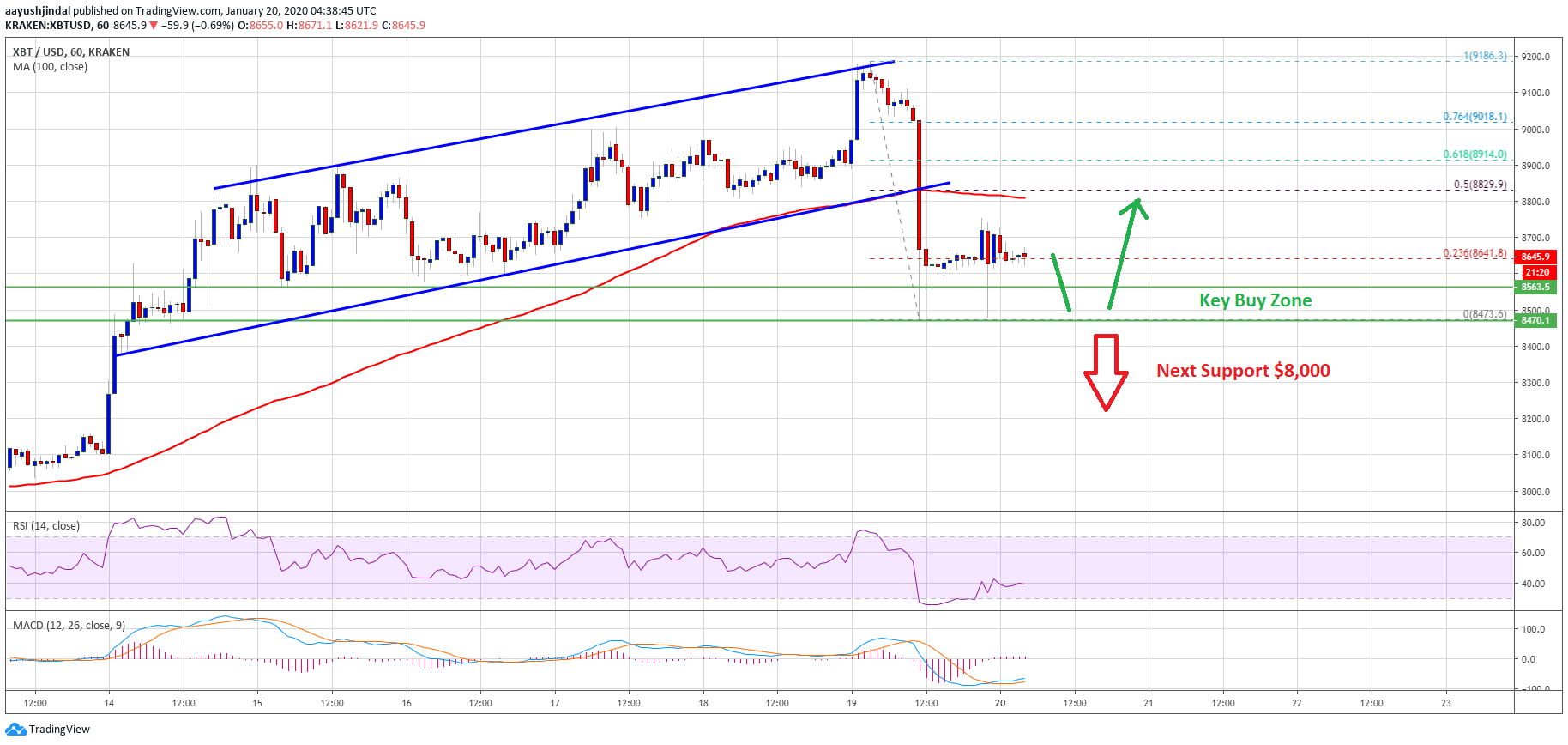Screen dimensions: 1568x745
Task: Select the RSI (14, close) indicator label
Action: pos(46,526)
